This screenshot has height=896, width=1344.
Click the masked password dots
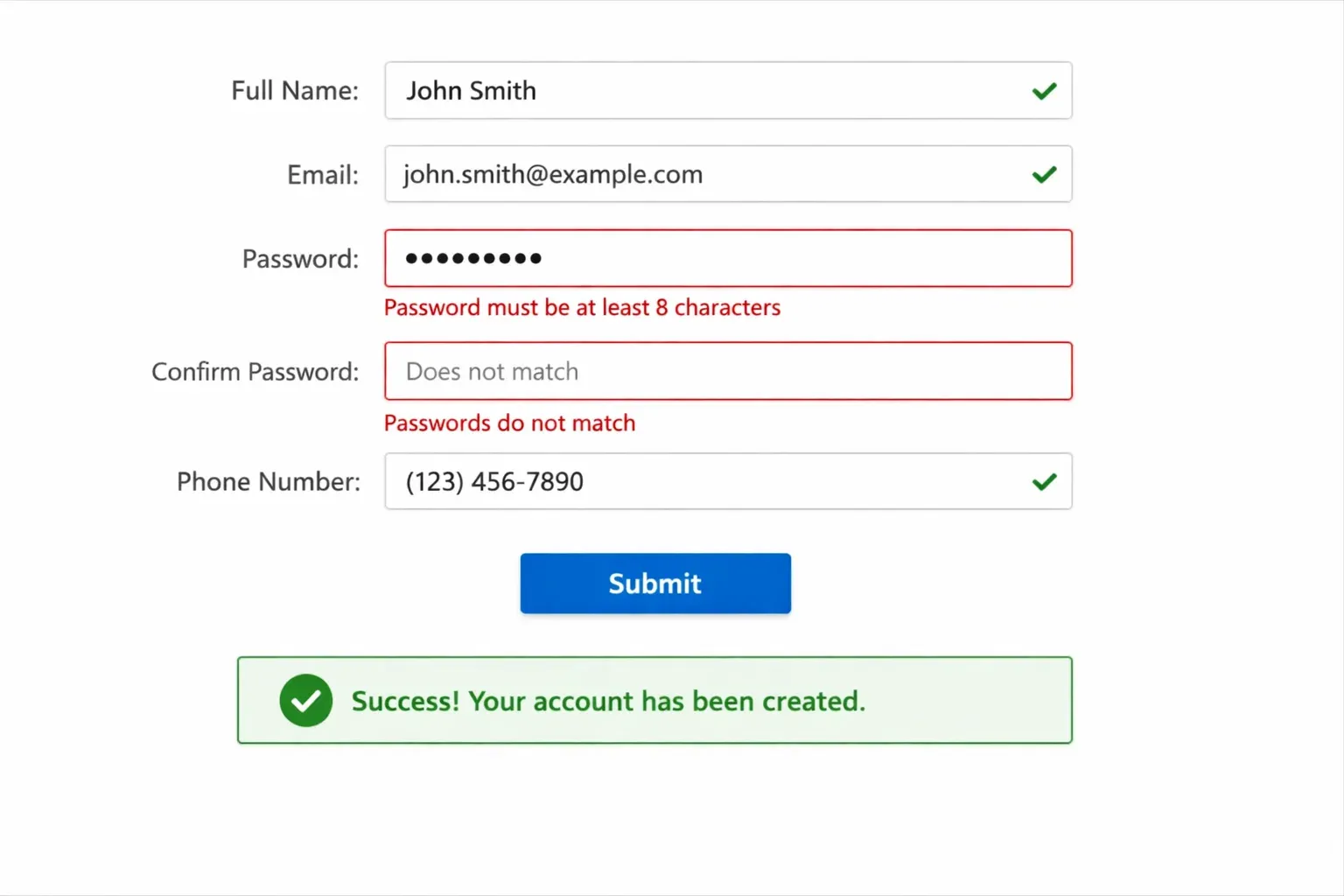point(473,259)
